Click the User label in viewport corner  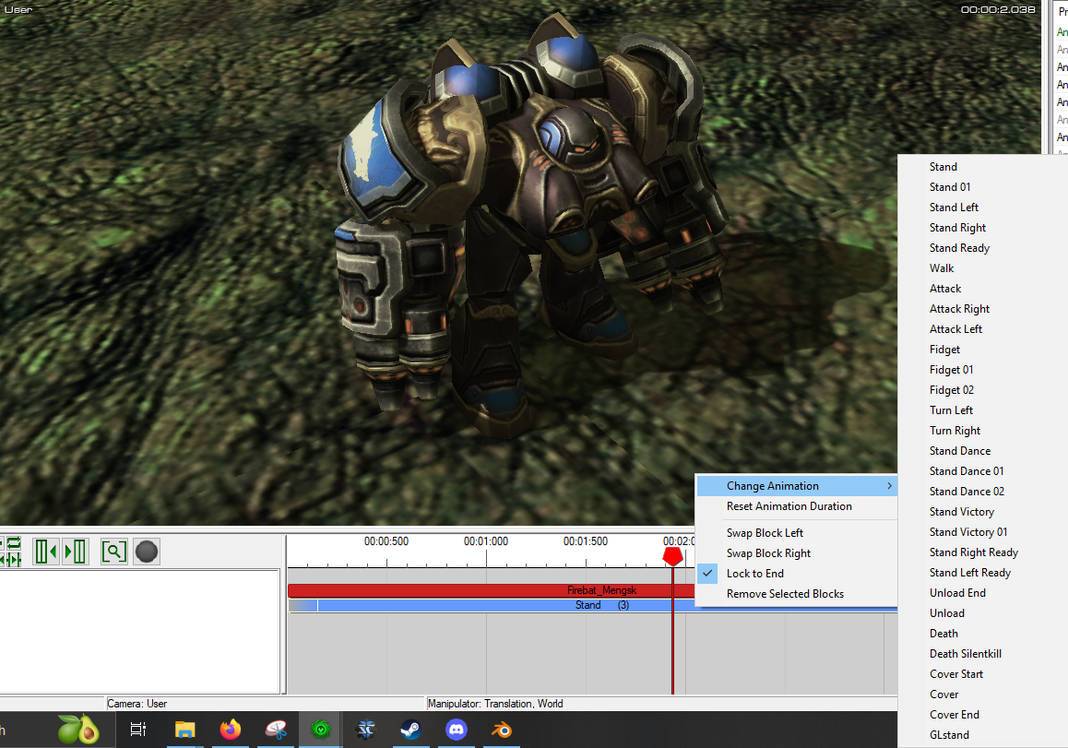(x=18, y=10)
